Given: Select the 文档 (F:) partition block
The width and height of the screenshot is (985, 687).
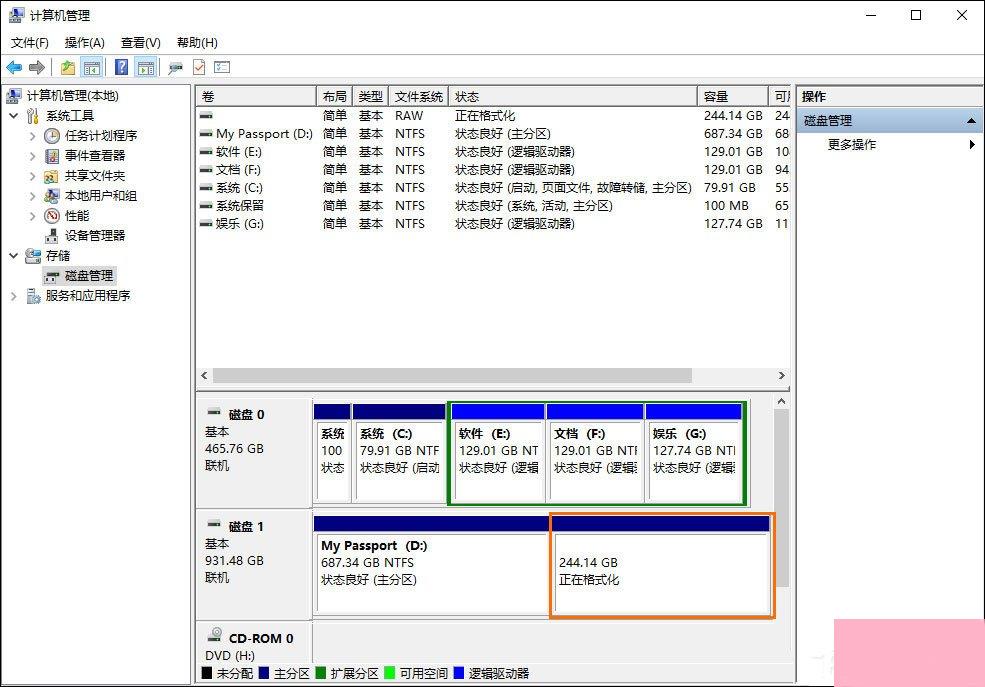Looking at the screenshot, I should click(x=595, y=453).
